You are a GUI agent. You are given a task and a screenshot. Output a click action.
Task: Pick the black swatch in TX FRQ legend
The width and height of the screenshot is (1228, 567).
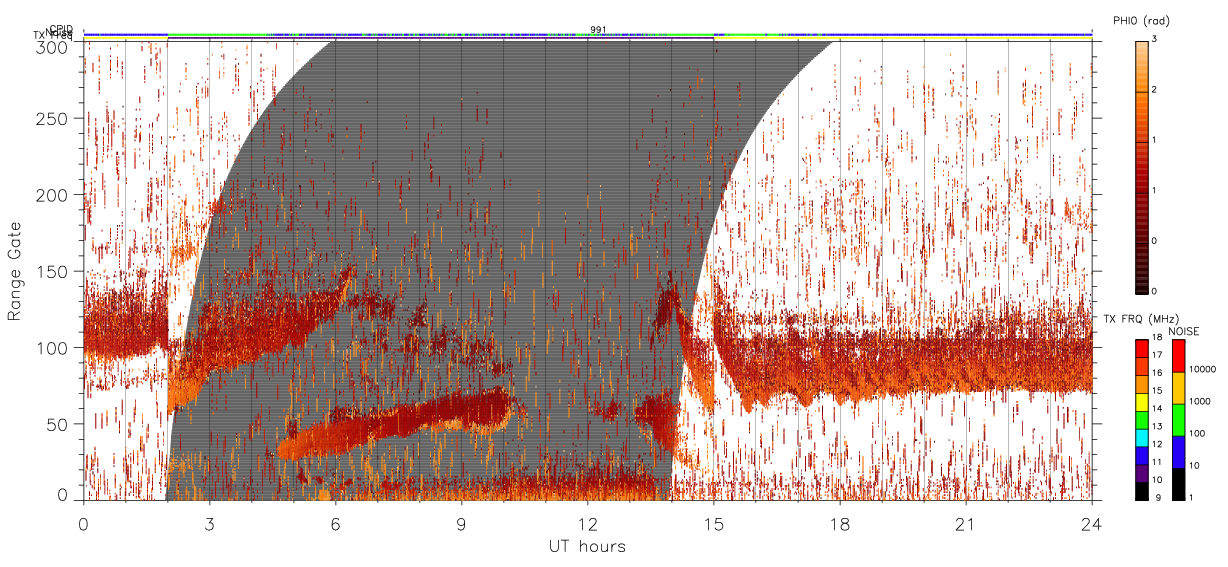coord(1141,491)
